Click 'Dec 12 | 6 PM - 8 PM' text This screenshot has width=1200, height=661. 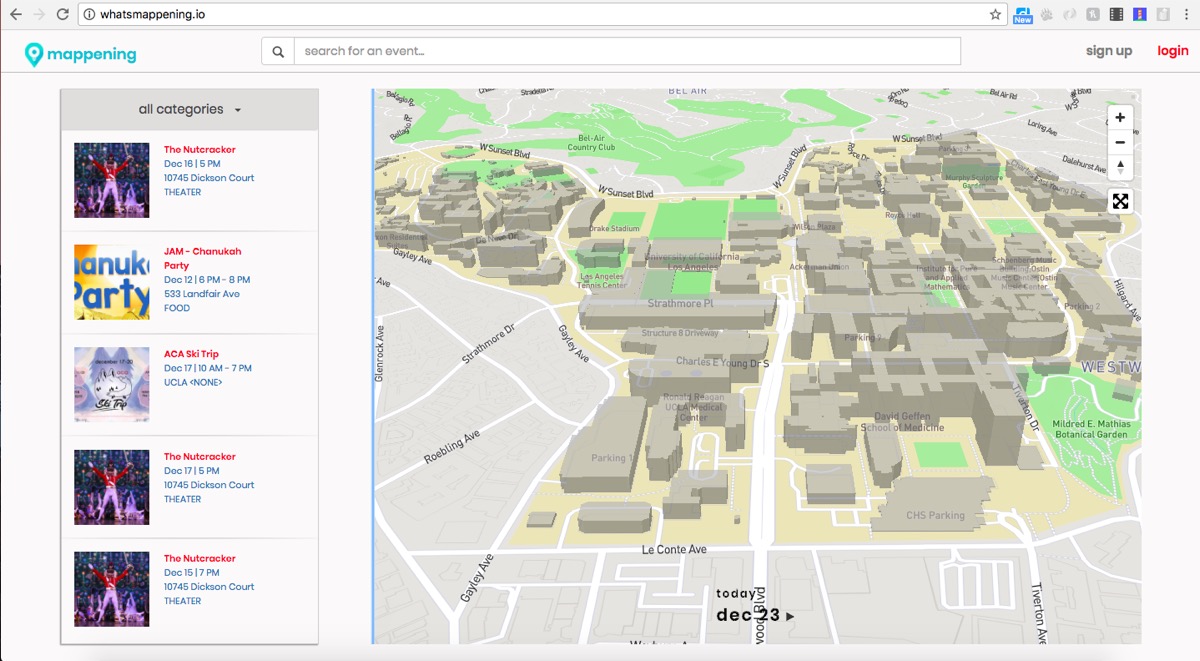207,280
